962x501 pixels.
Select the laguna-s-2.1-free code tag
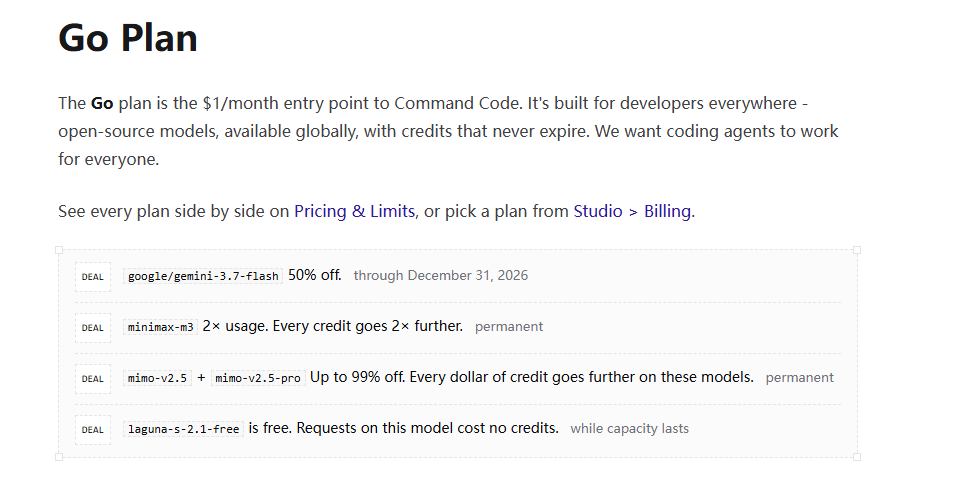[183, 429]
